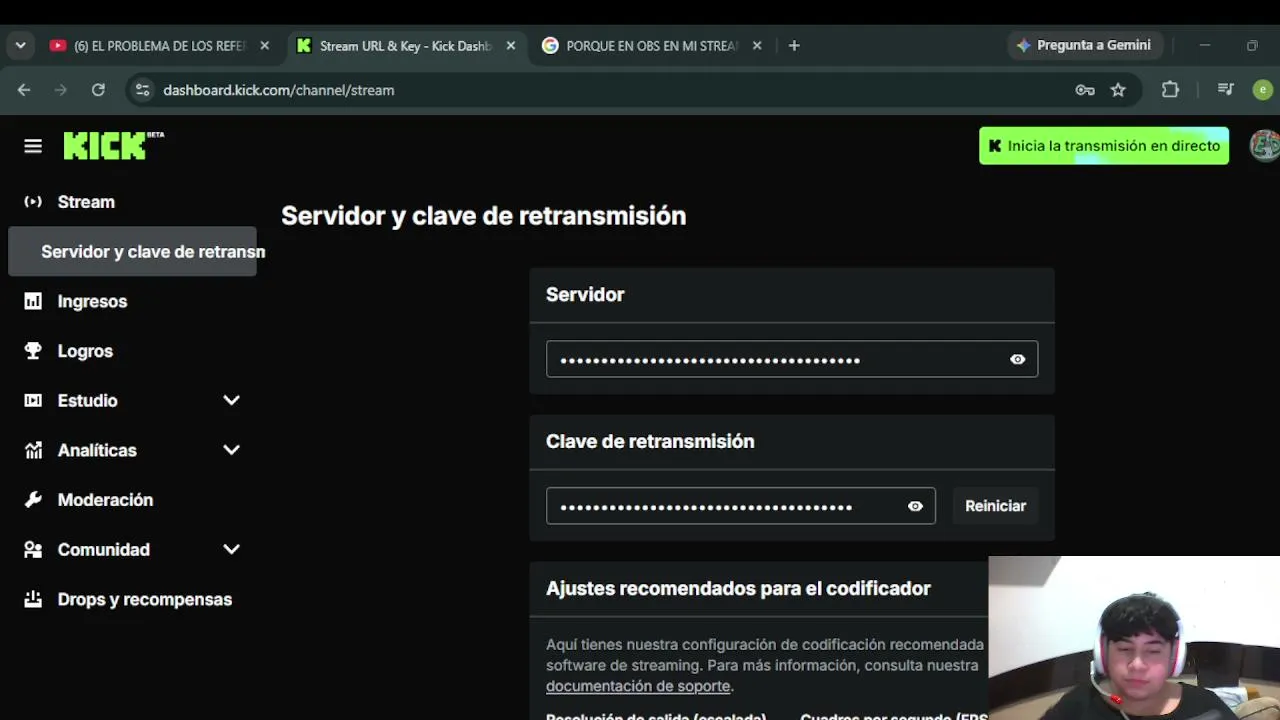Expand the Comunidad submenu
The width and height of the screenshot is (1280, 720).
pyautogui.click(x=231, y=549)
